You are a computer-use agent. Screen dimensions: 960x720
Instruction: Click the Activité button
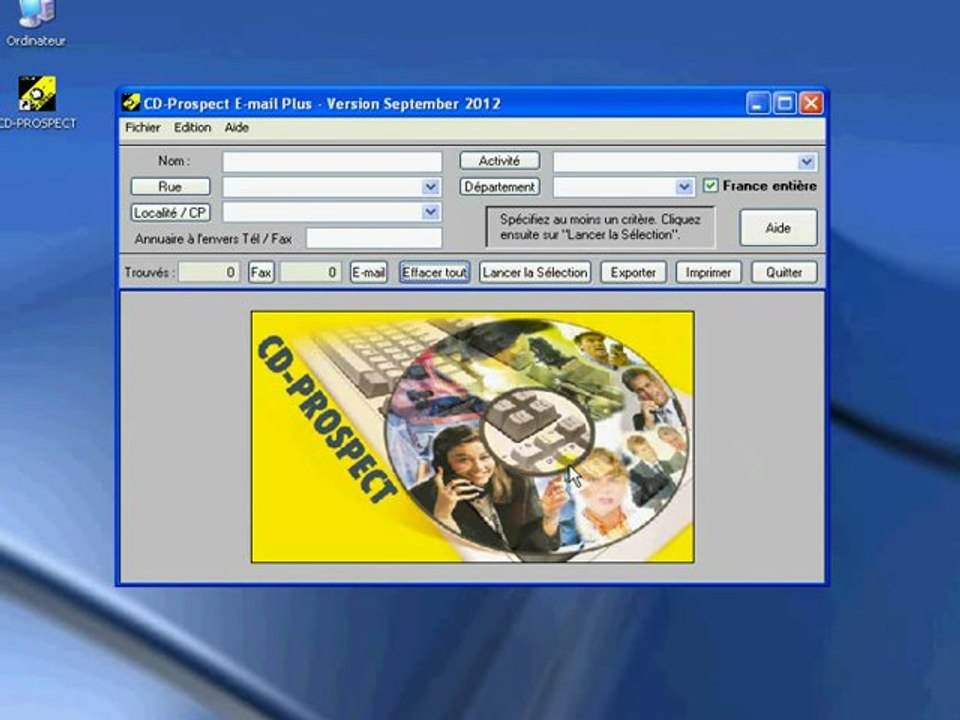click(x=500, y=160)
